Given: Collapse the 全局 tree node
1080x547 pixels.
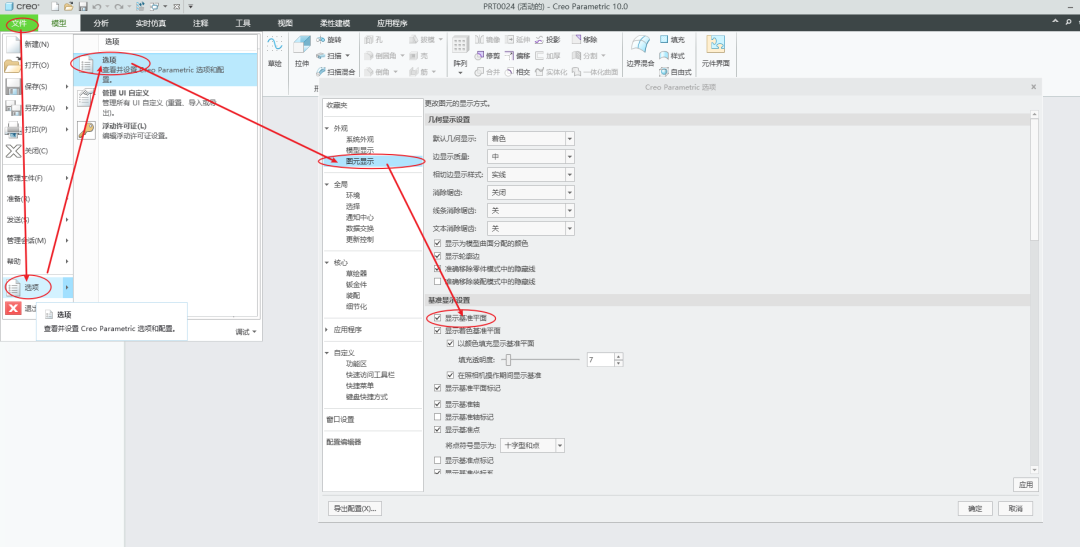Looking at the screenshot, I should click(328, 184).
